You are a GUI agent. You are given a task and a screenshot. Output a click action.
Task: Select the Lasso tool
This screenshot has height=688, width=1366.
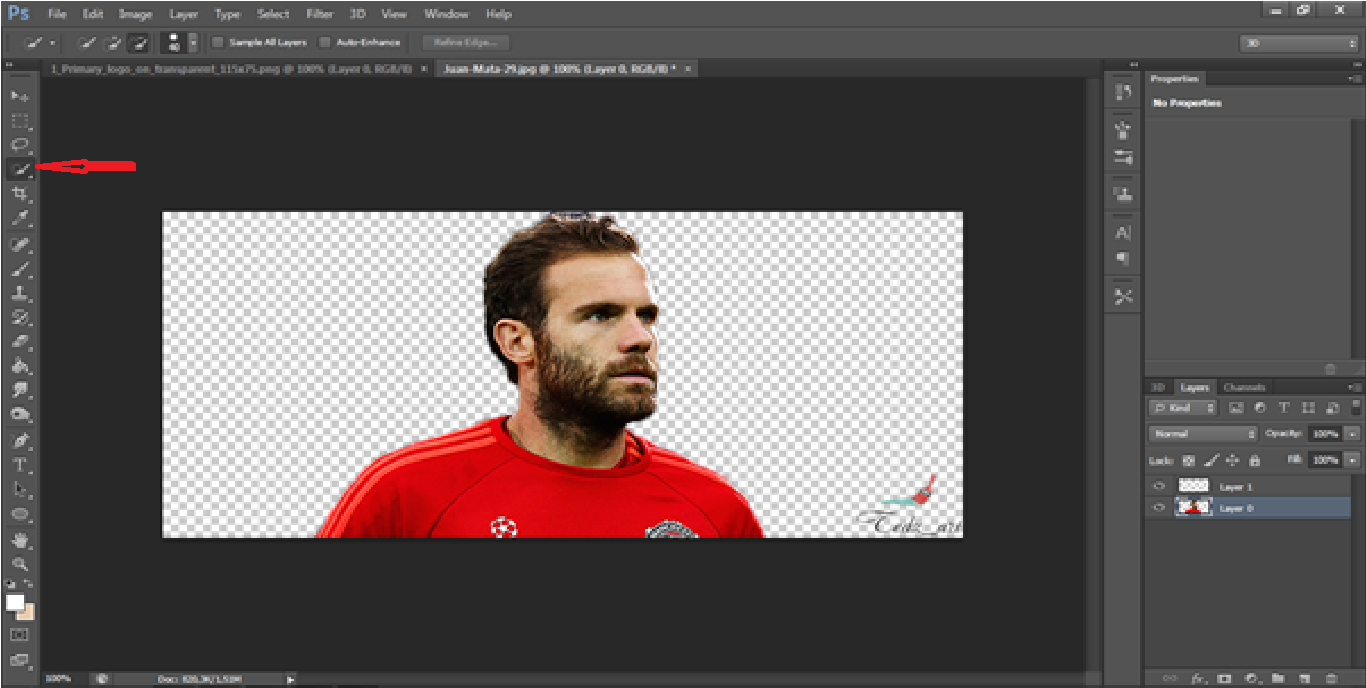pos(19,145)
